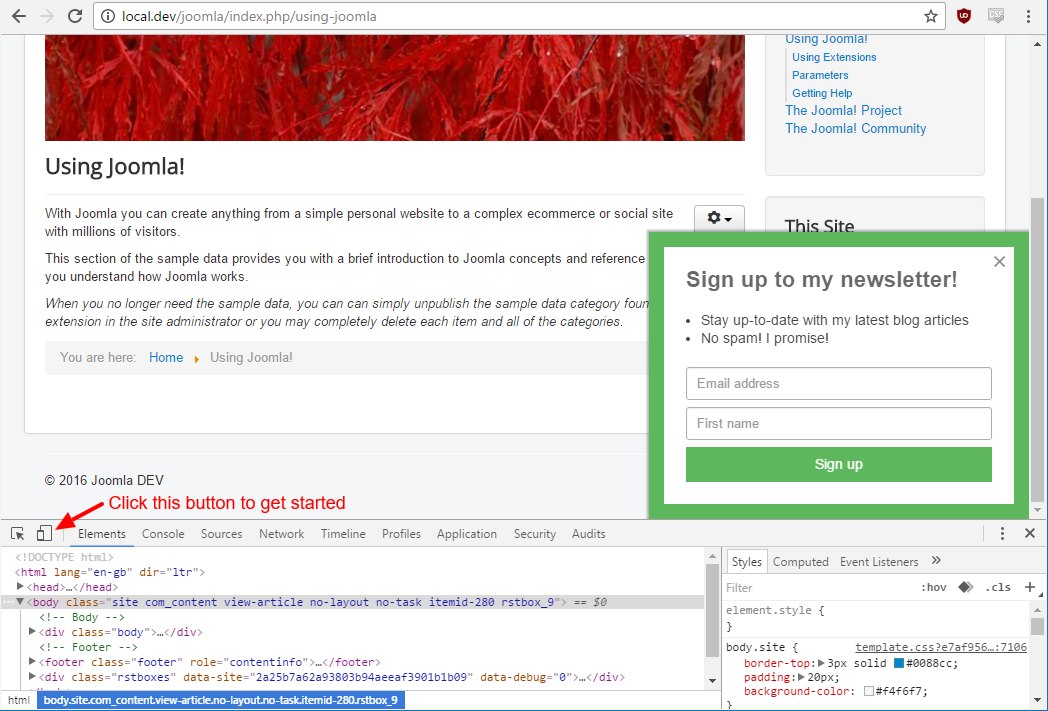Focus the Email address input field
Screen dimensions: 1048x711
838,383
